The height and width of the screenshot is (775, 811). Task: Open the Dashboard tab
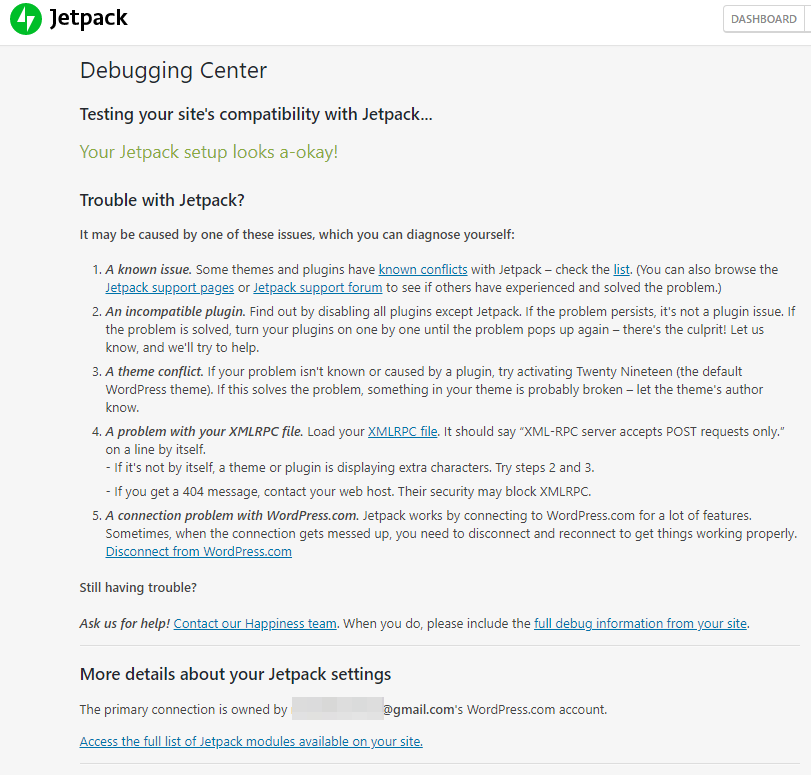[764, 19]
